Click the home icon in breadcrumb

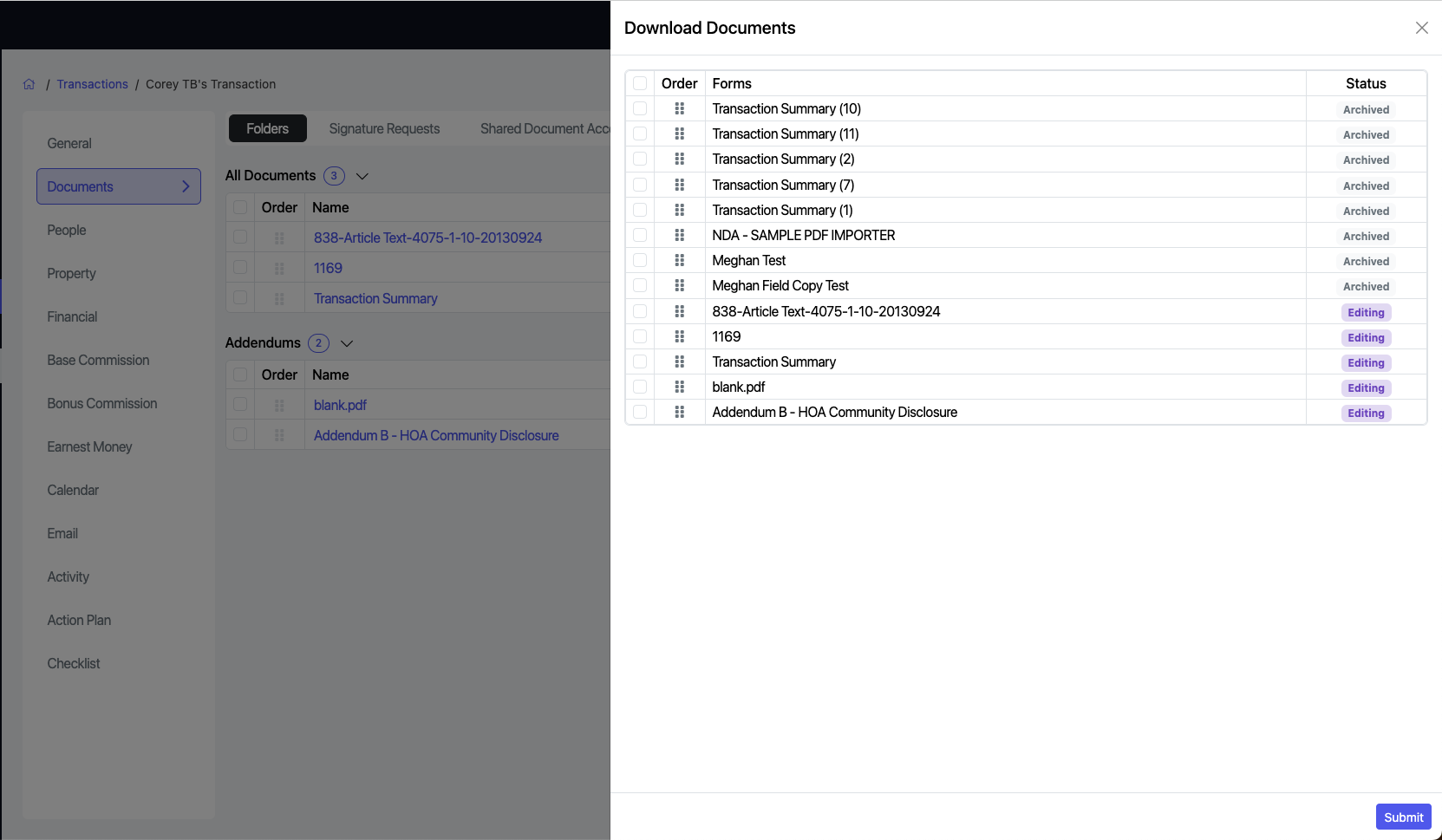point(29,84)
